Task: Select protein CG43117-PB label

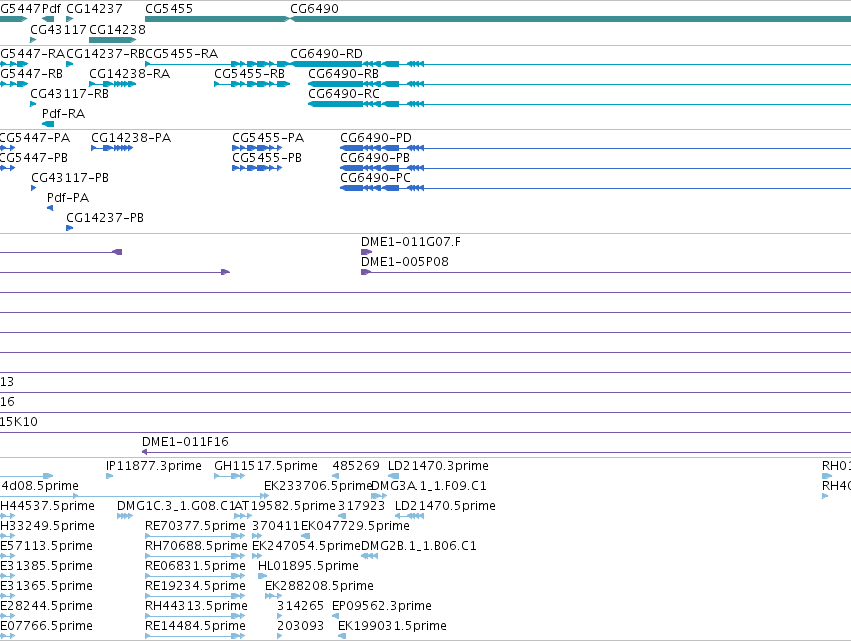Action: (x=70, y=178)
